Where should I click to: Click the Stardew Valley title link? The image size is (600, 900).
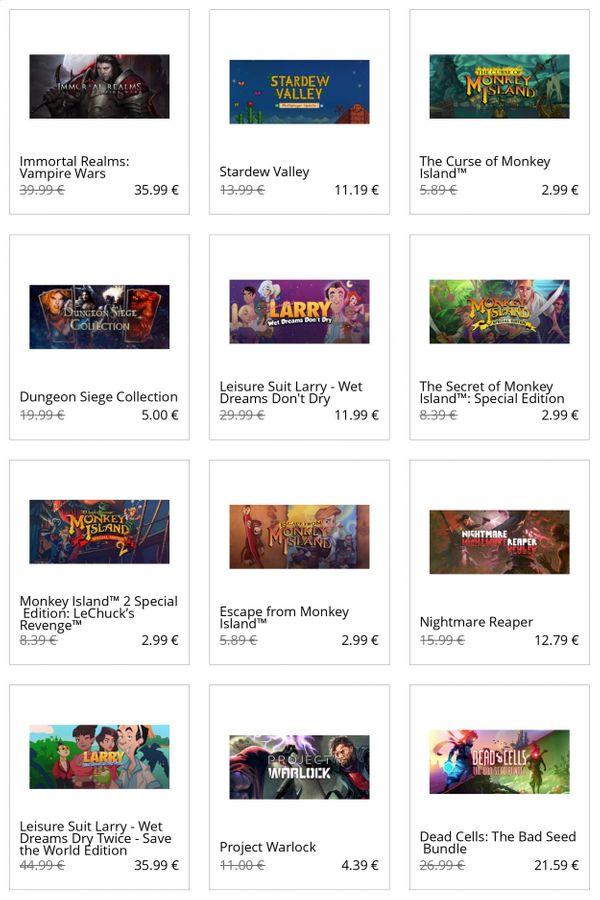tap(264, 172)
